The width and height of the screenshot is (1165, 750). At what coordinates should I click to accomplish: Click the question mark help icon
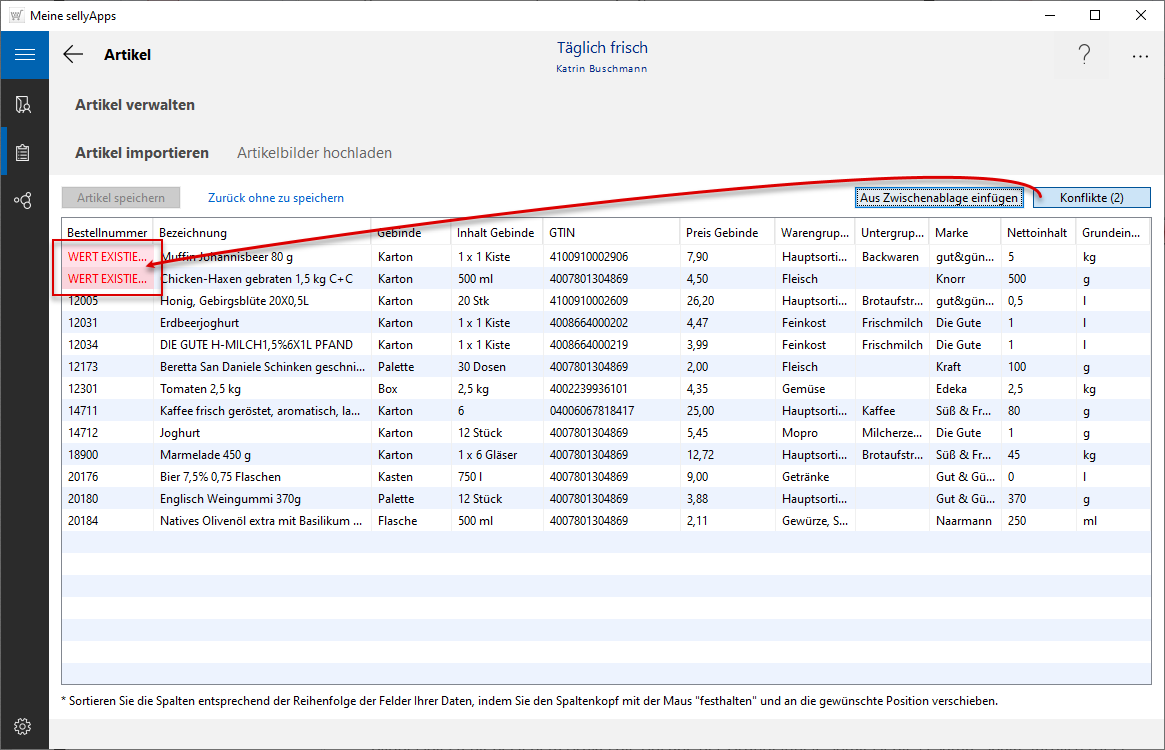[x=1084, y=56]
